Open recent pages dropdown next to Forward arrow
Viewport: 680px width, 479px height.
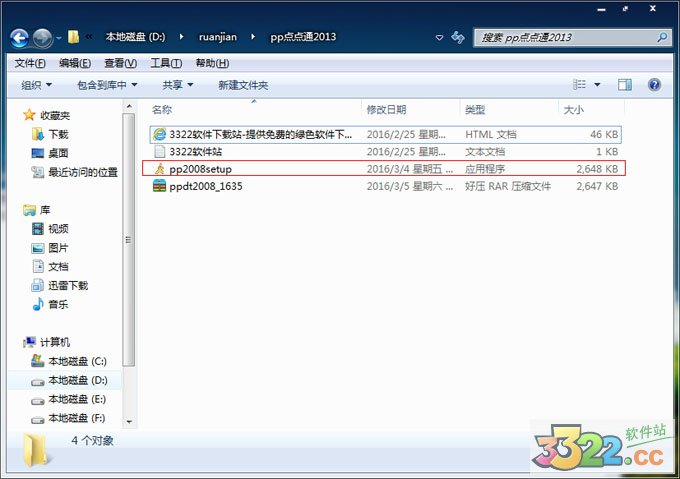coord(59,39)
